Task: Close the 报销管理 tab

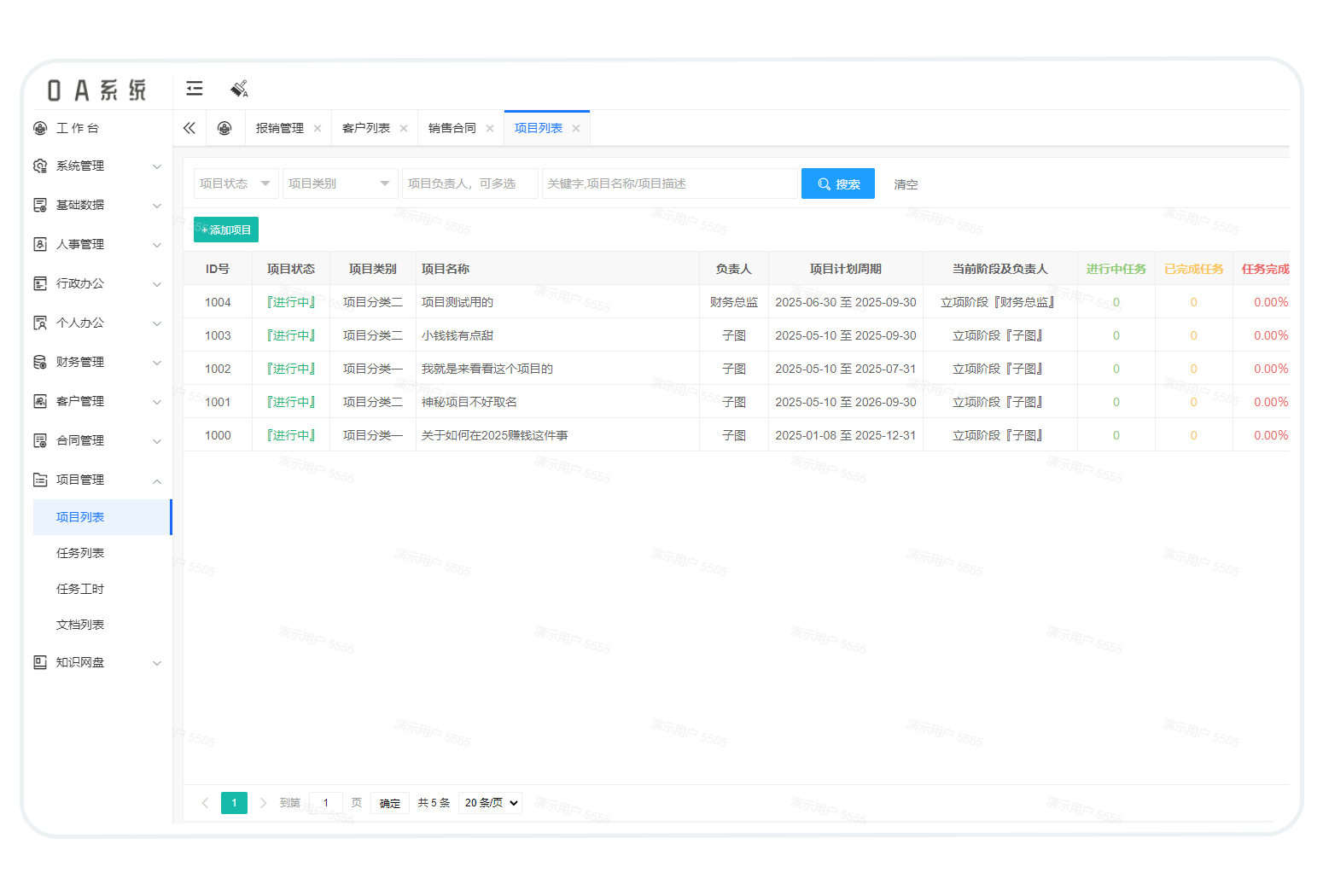Action: pos(318,129)
